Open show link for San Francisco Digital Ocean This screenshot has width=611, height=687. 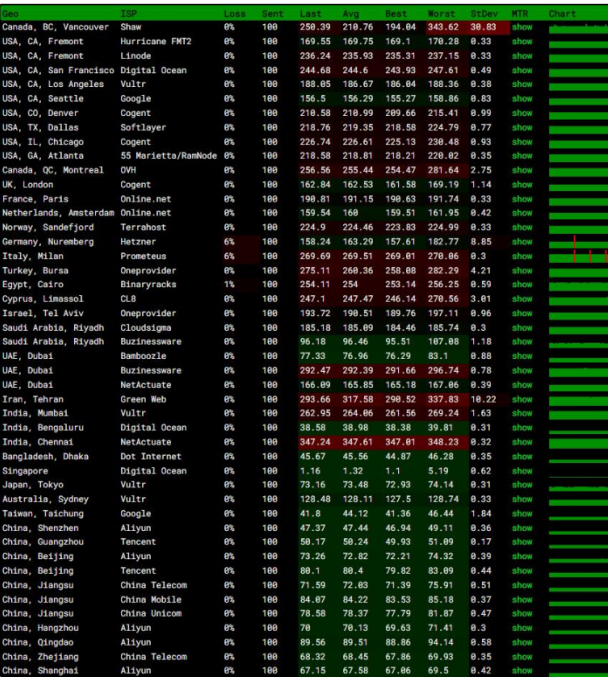522,71
